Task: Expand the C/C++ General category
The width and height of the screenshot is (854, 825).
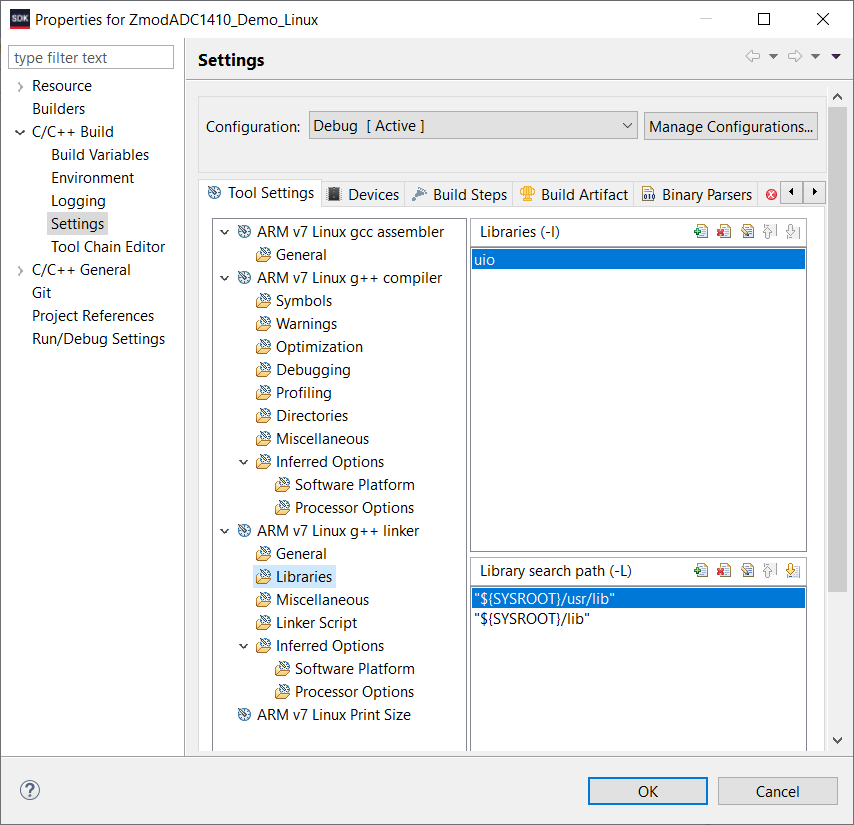Action: 20,271
